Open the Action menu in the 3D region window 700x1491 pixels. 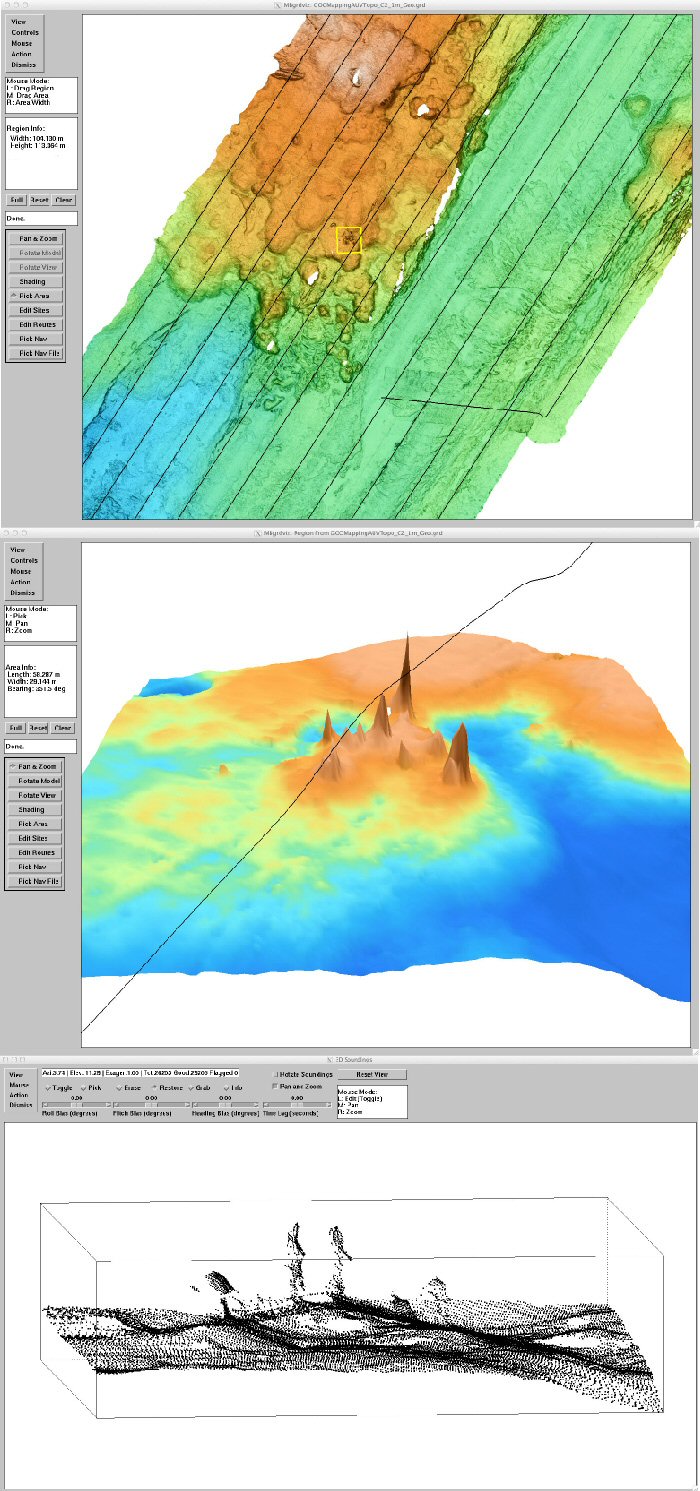click(20, 582)
